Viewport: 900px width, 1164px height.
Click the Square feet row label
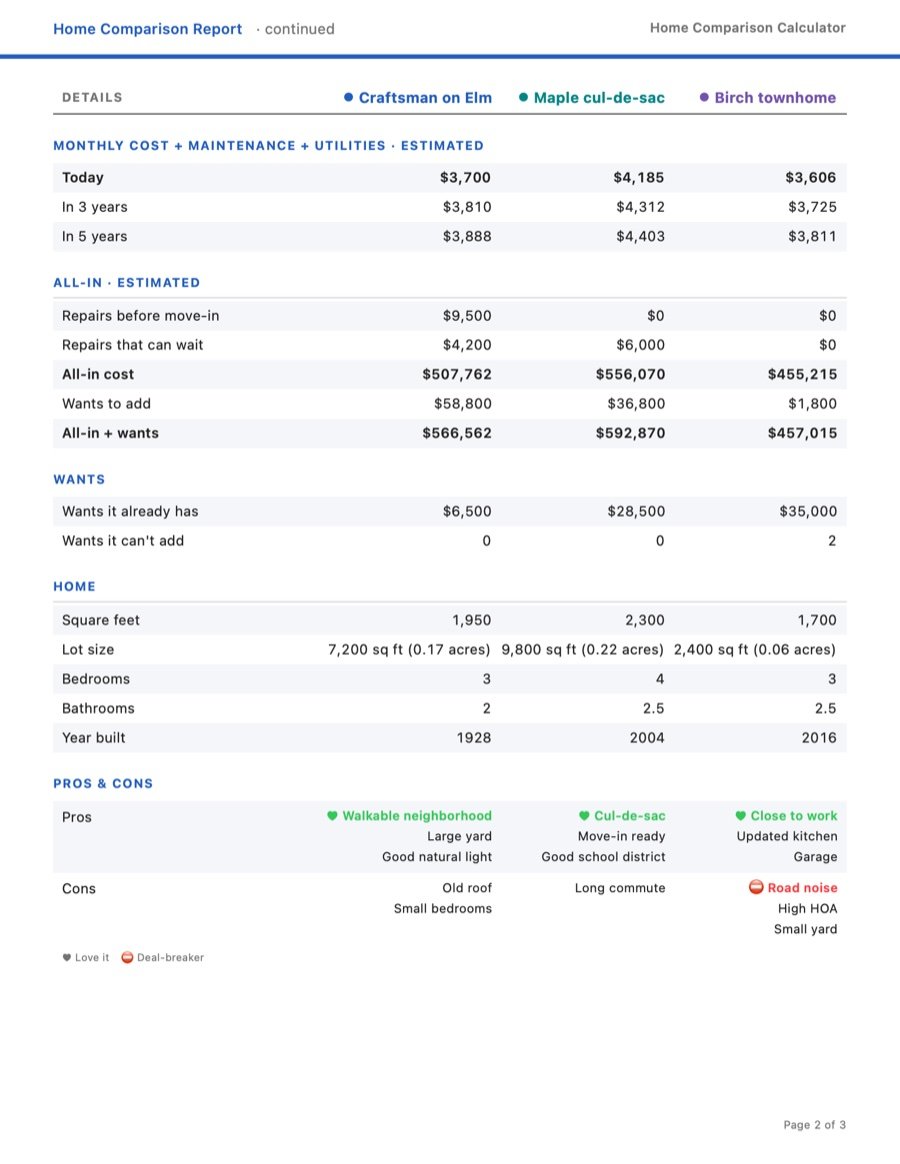pos(100,620)
